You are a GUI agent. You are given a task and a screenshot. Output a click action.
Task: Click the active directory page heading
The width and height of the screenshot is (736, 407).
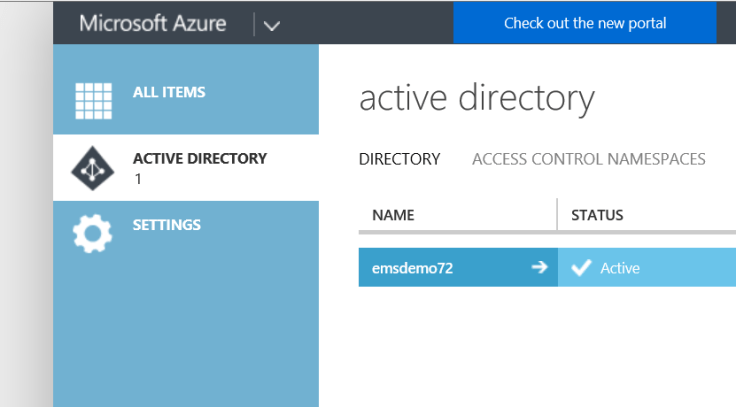[476, 98]
